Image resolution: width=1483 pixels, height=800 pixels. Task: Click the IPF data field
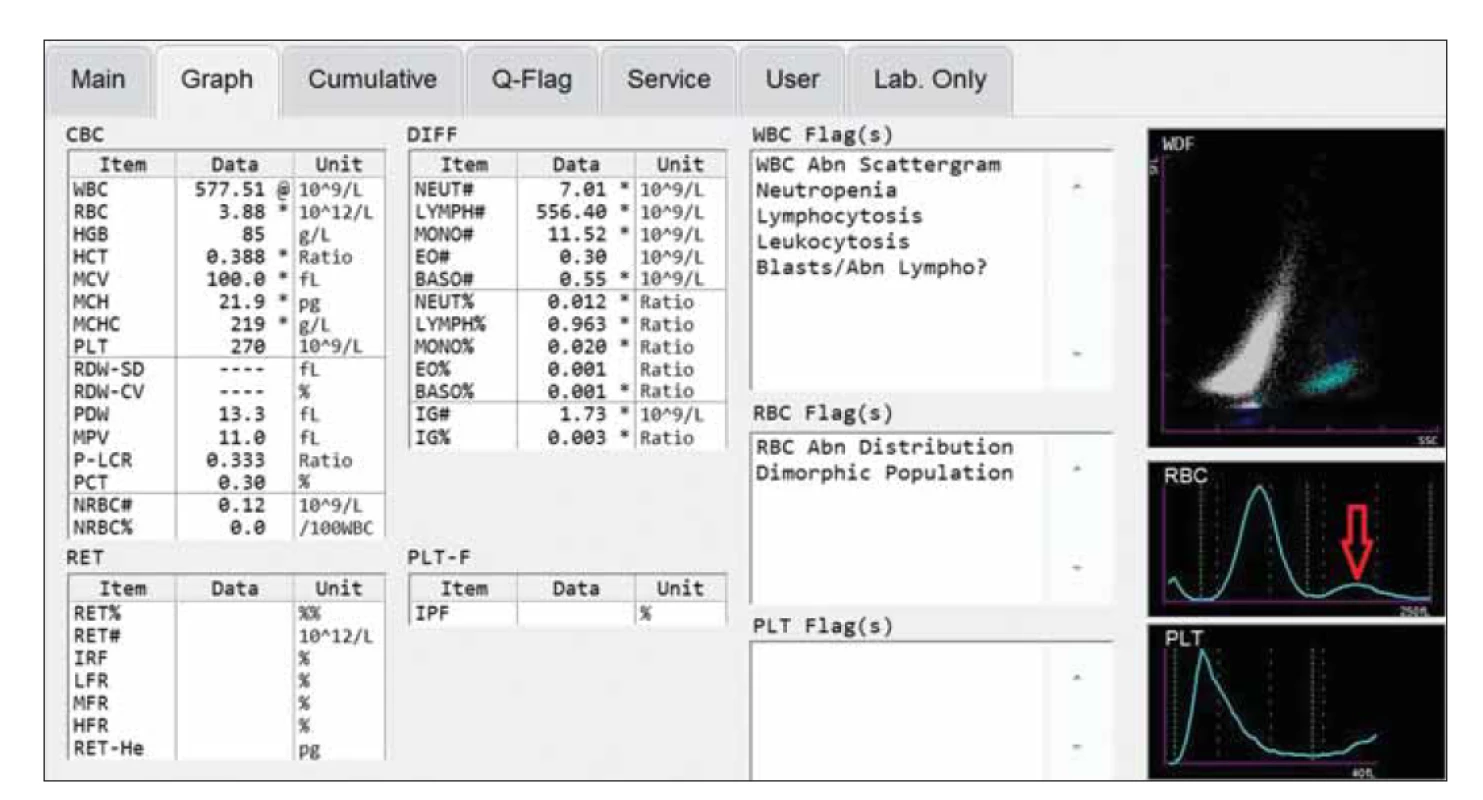pos(576,614)
